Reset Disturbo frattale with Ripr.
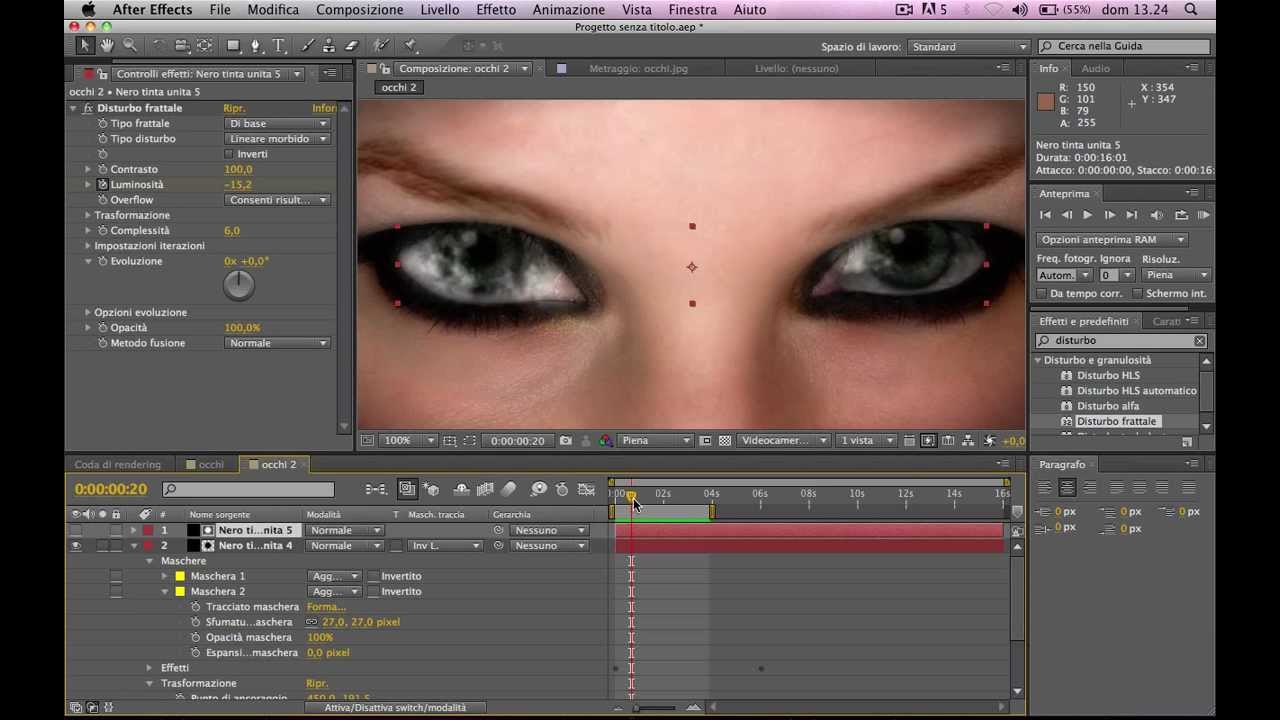The image size is (1280, 720). click(234, 108)
